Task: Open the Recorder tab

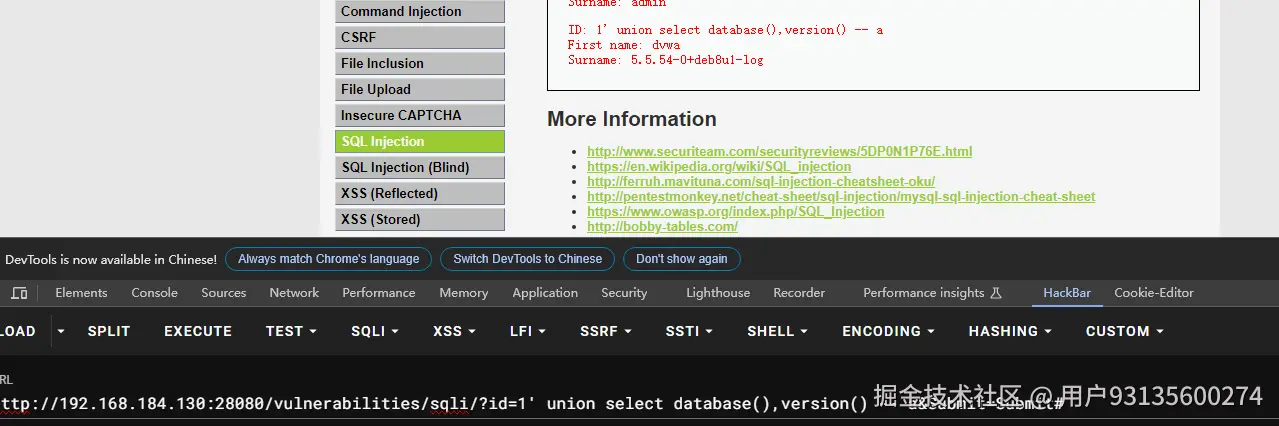Action: pyautogui.click(x=799, y=293)
